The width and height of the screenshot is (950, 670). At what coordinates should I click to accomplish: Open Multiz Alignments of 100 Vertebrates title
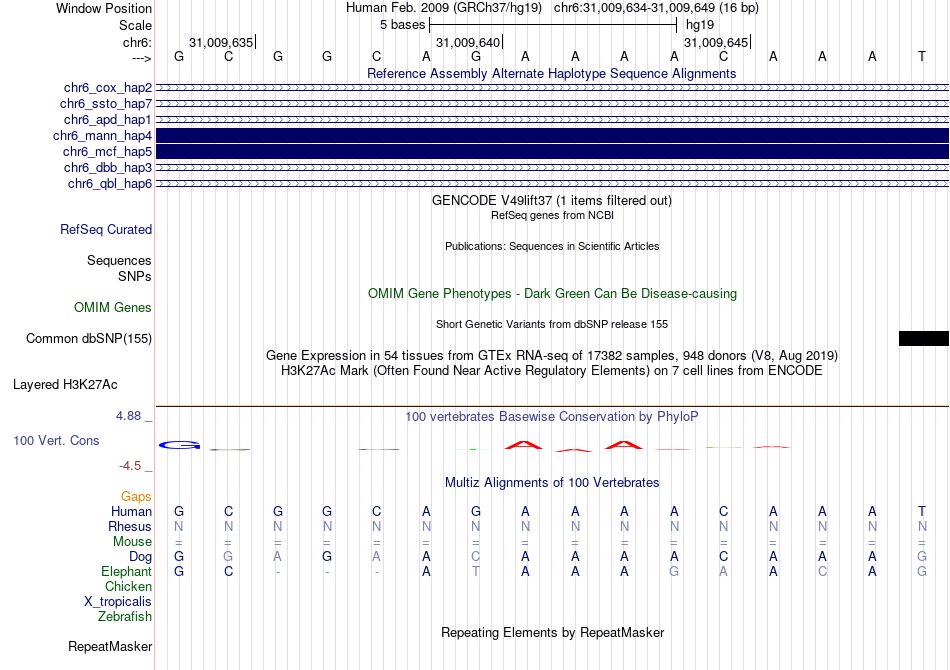[x=552, y=483]
